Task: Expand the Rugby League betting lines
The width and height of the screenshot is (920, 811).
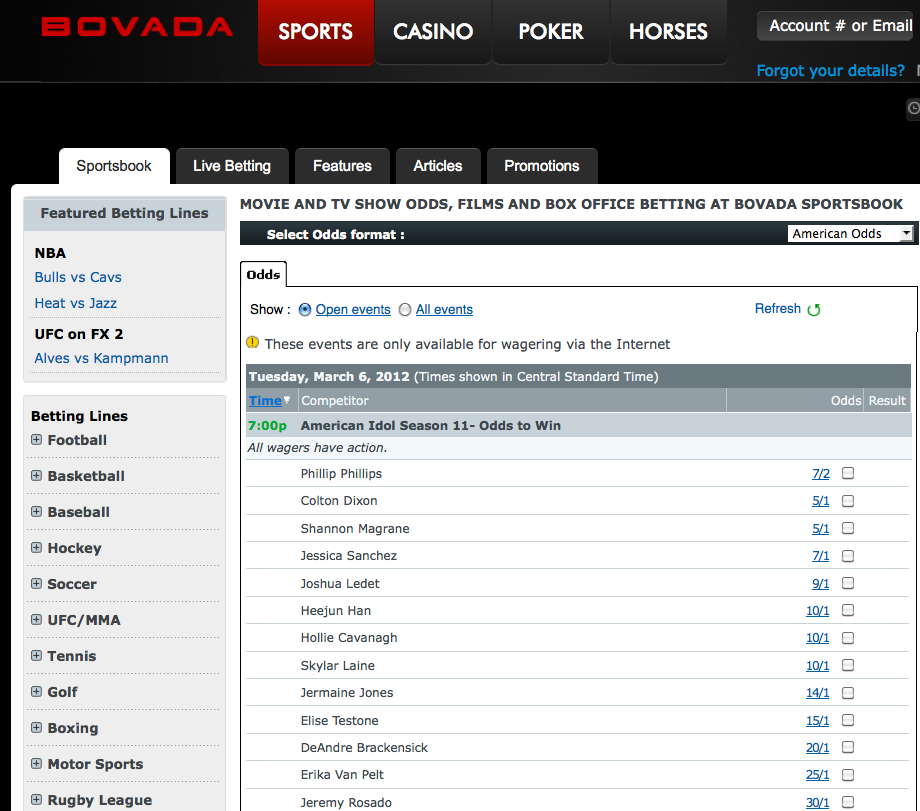Action: tap(36, 799)
